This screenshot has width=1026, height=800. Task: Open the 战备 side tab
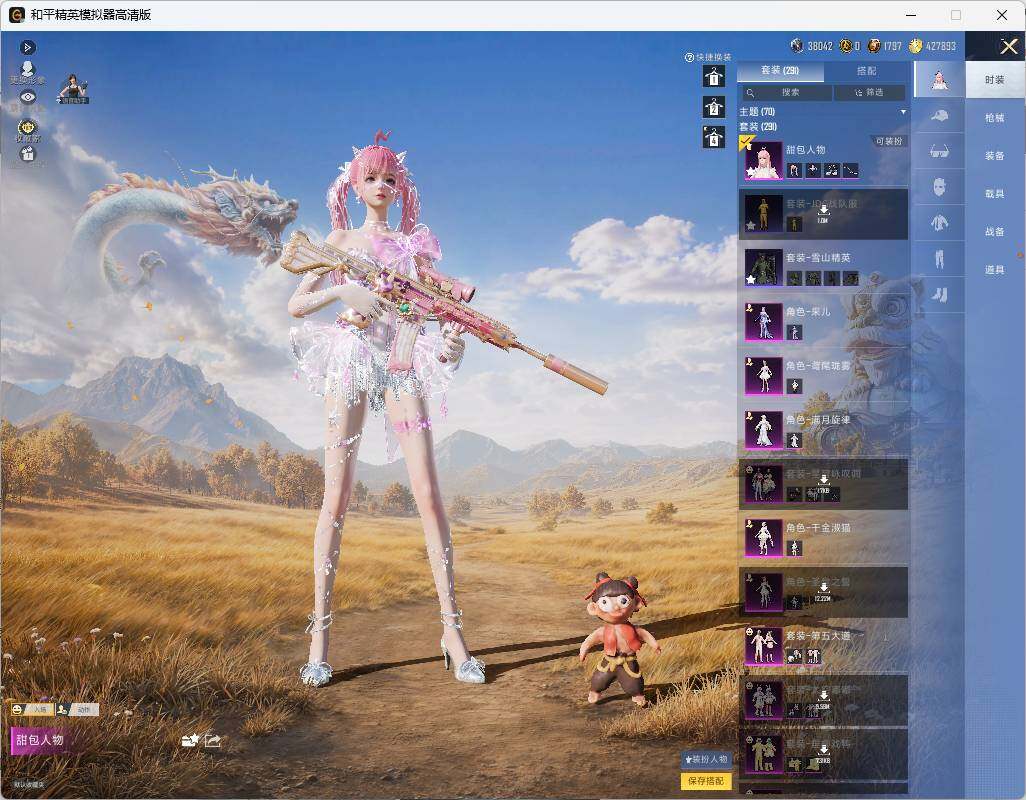[x=995, y=232]
